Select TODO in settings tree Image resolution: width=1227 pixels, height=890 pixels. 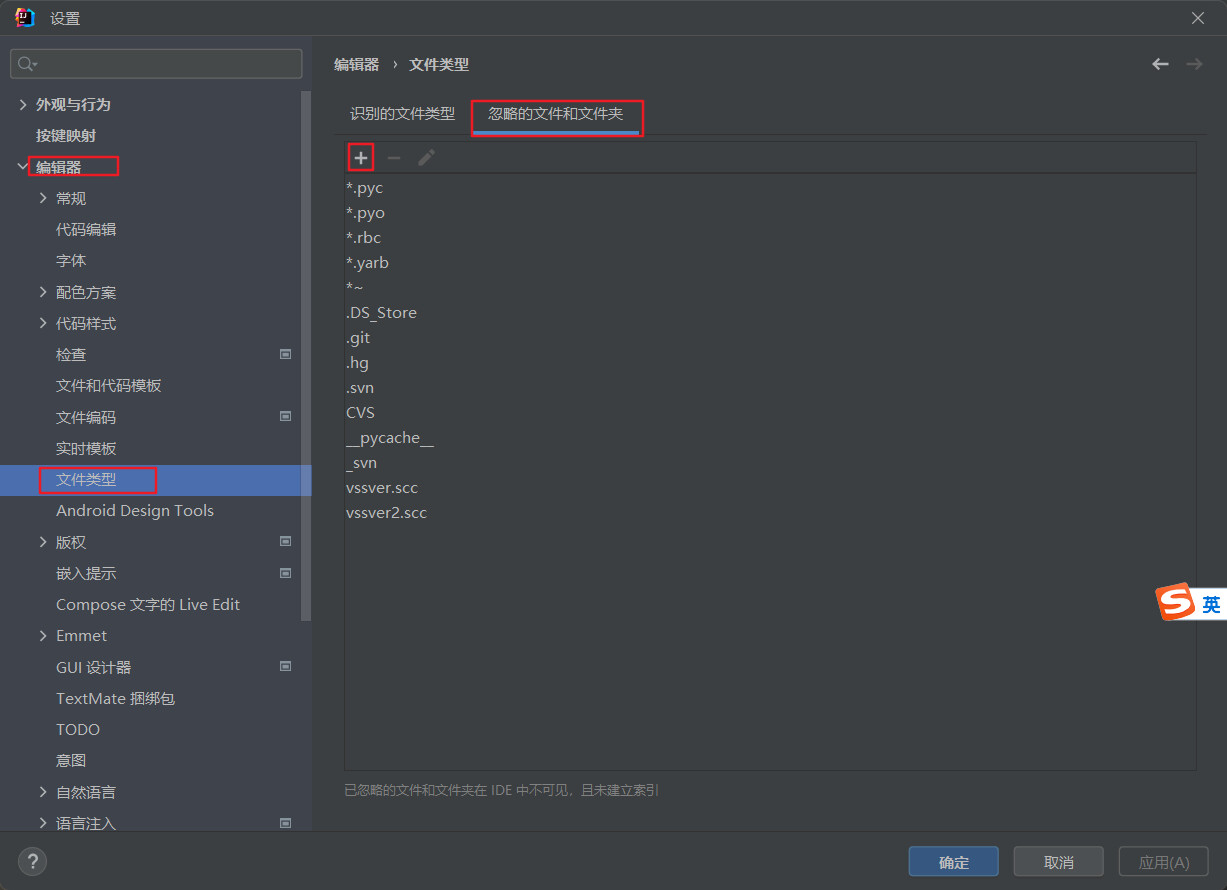(x=78, y=729)
